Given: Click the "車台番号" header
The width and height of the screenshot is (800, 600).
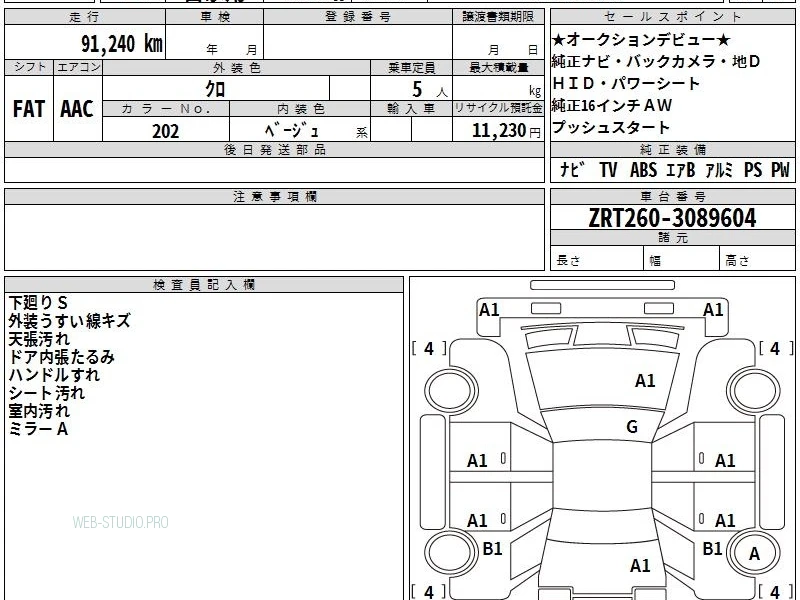Looking at the screenshot, I should point(672,196).
